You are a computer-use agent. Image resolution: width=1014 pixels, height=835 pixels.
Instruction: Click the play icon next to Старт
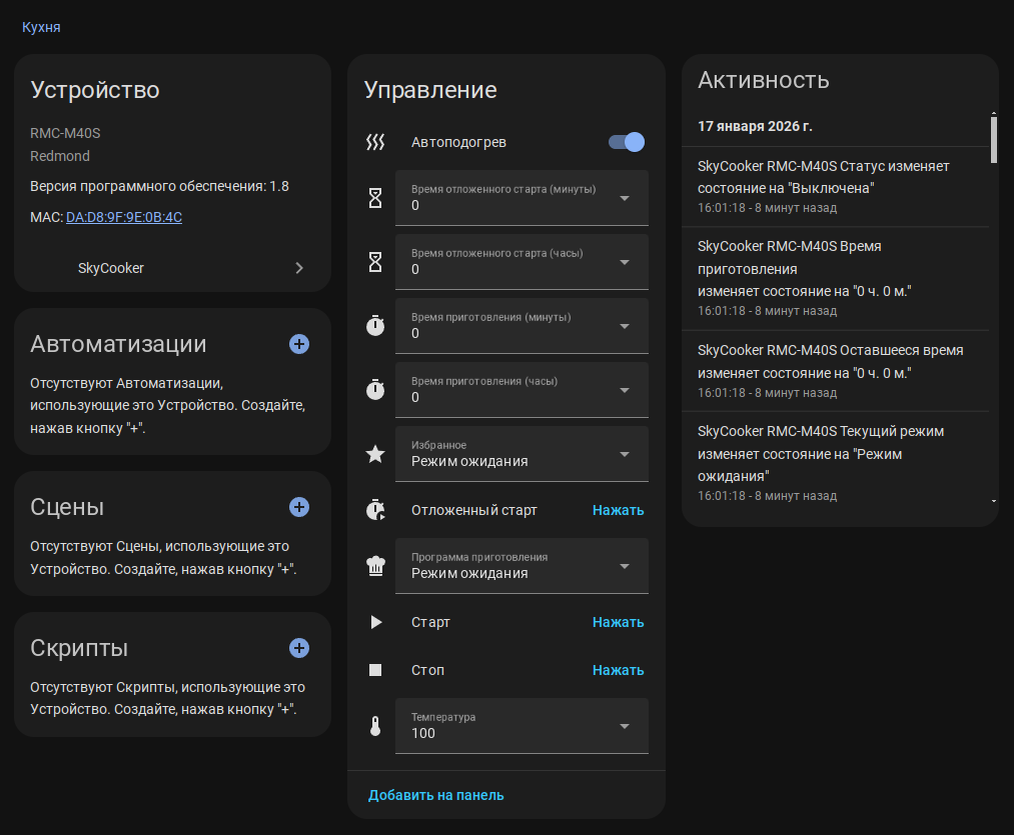[376, 622]
